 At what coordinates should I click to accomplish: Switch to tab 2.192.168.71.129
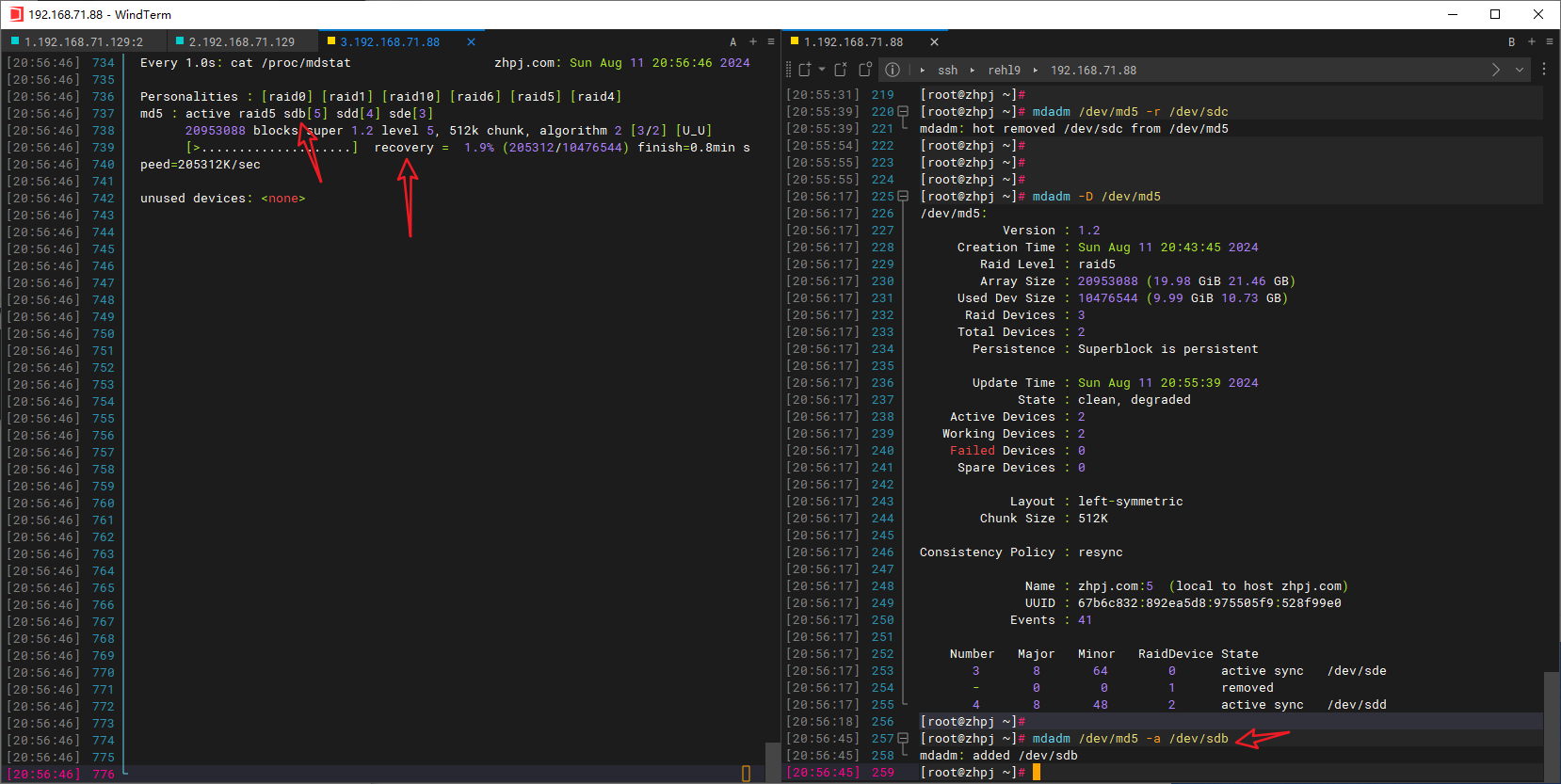[x=242, y=42]
